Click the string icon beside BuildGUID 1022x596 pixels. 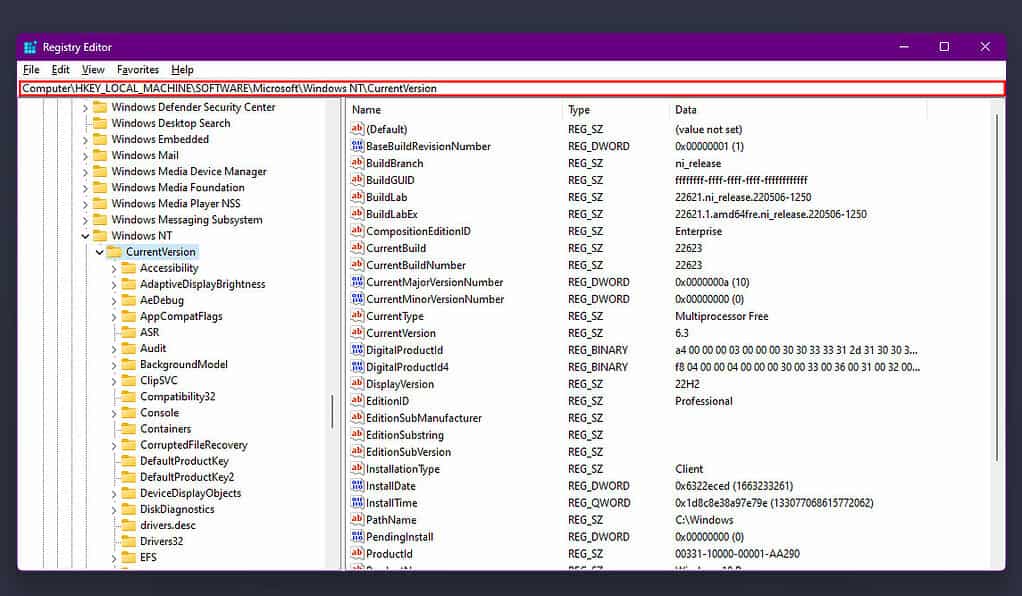[357, 180]
